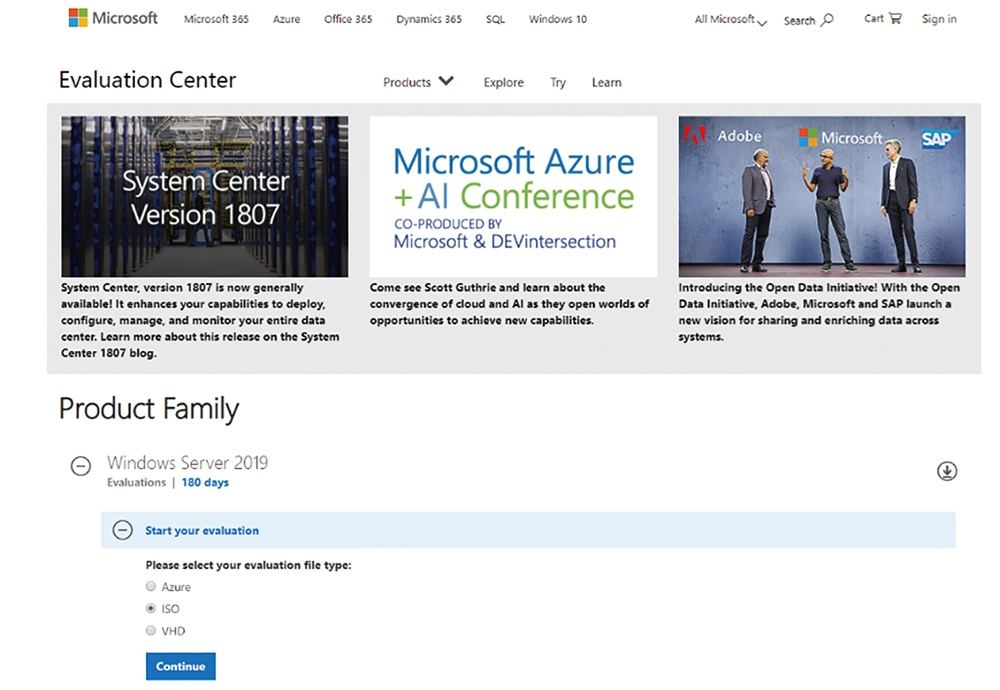Open the Explore menu item

click(503, 82)
